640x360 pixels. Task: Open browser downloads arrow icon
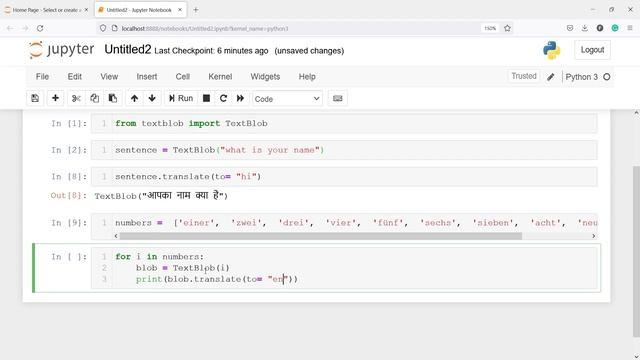(x=584, y=28)
